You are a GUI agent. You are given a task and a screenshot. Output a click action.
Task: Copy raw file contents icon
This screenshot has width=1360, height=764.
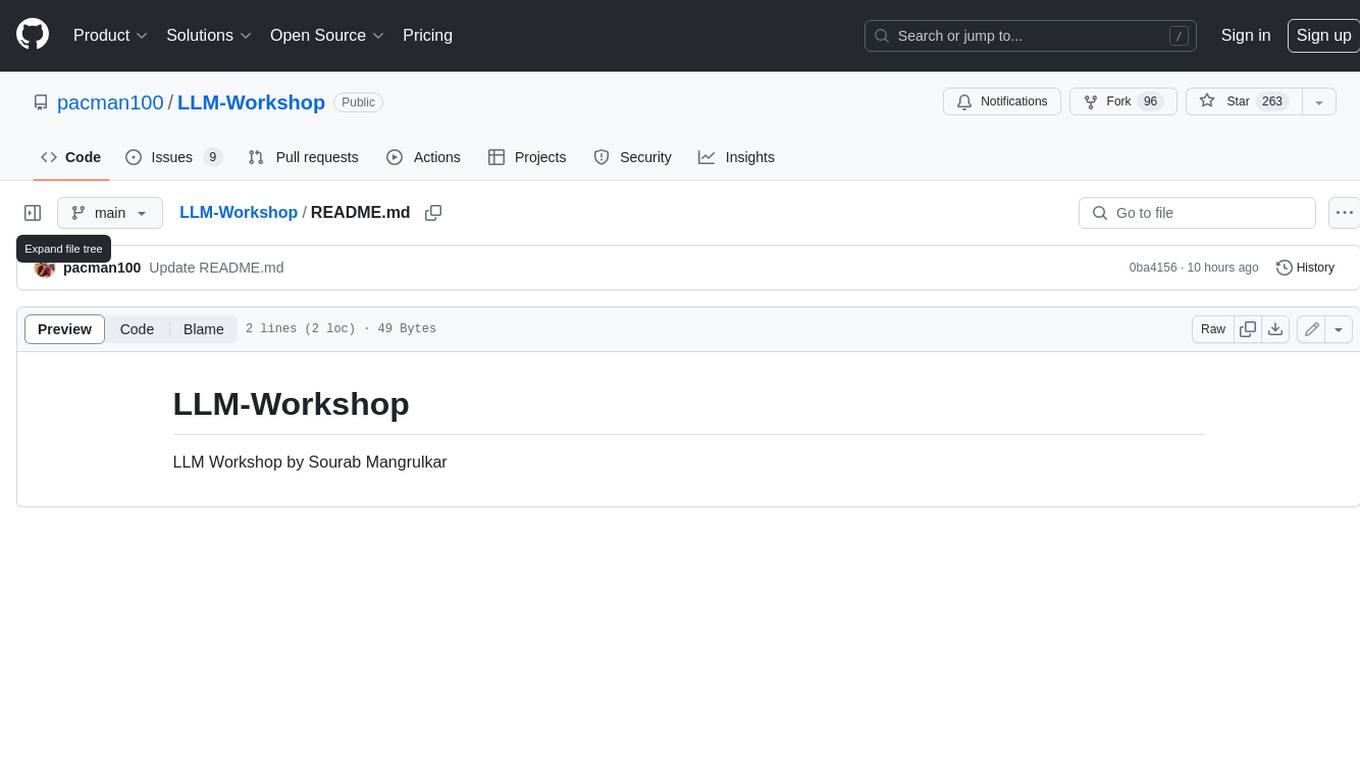pos(1247,329)
